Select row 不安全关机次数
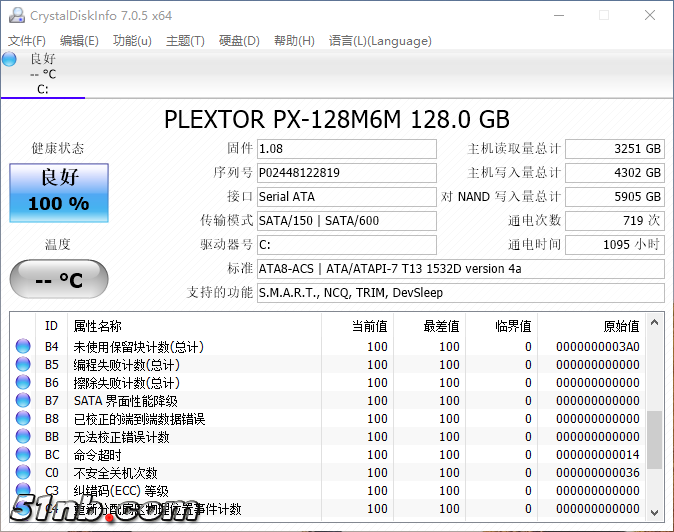The image size is (674, 532). (328, 473)
